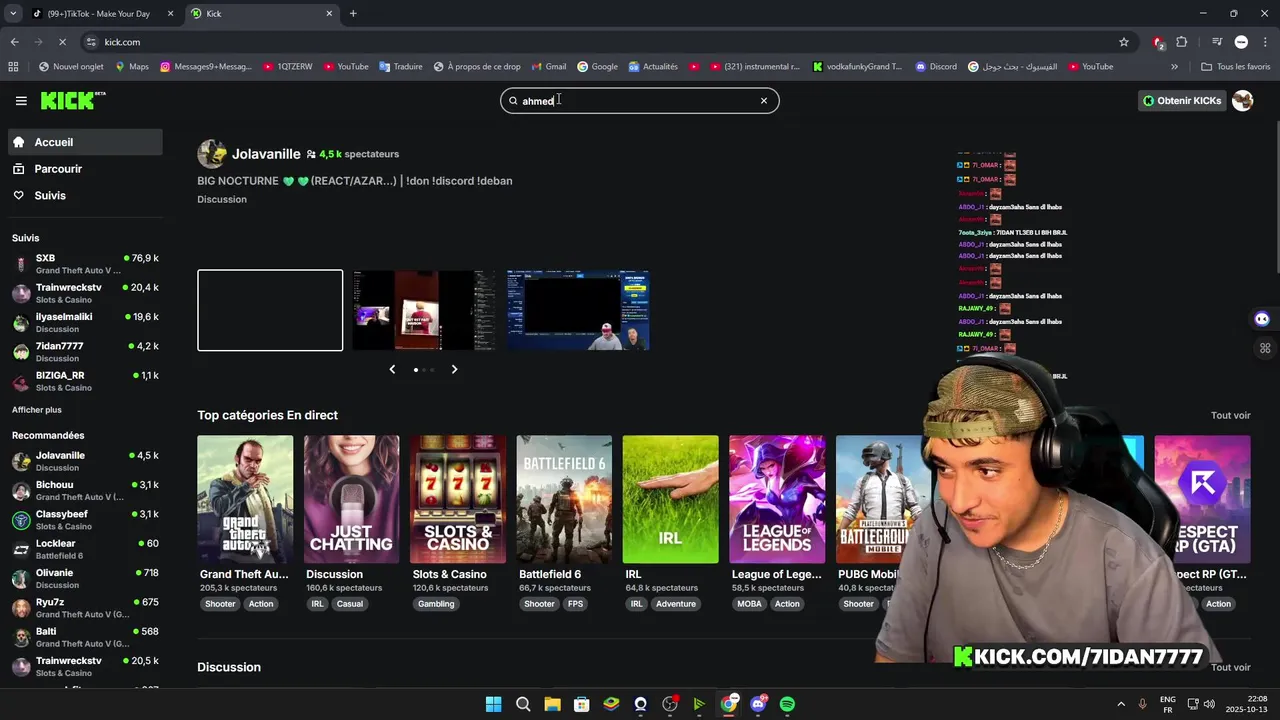Viewport: 1280px width, 720px height.
Task: Select the second carousel stream thumbnail
Action: tap(423, 310)
